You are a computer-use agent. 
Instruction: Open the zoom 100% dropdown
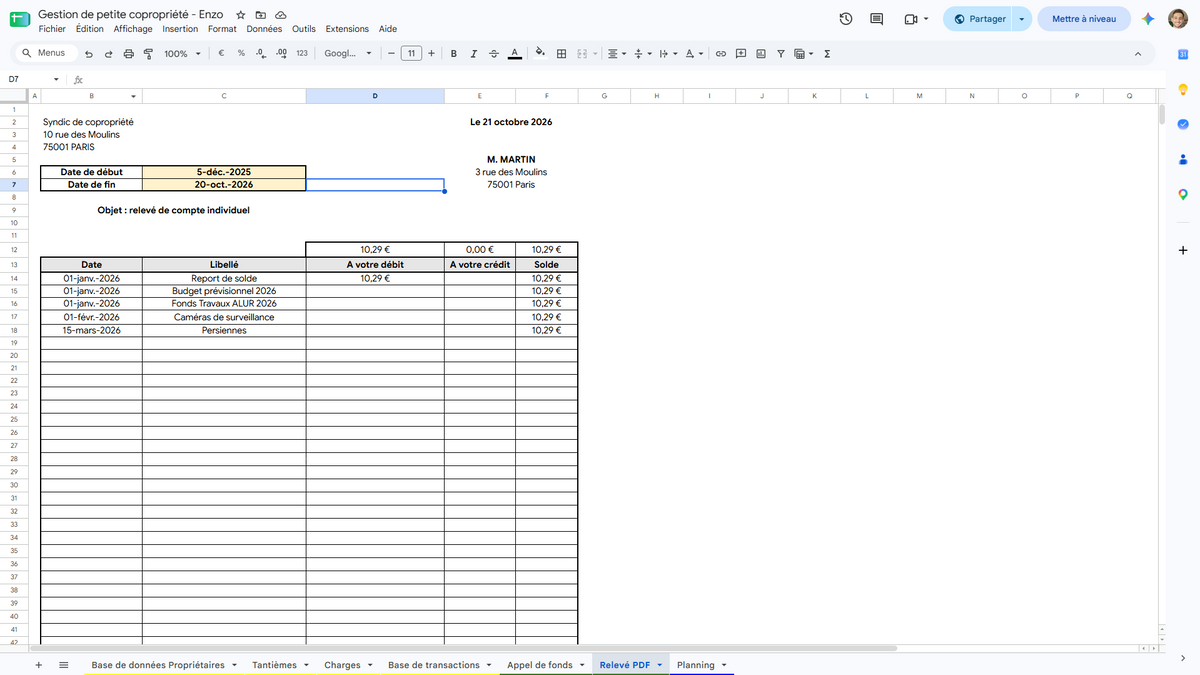point(182,53)
